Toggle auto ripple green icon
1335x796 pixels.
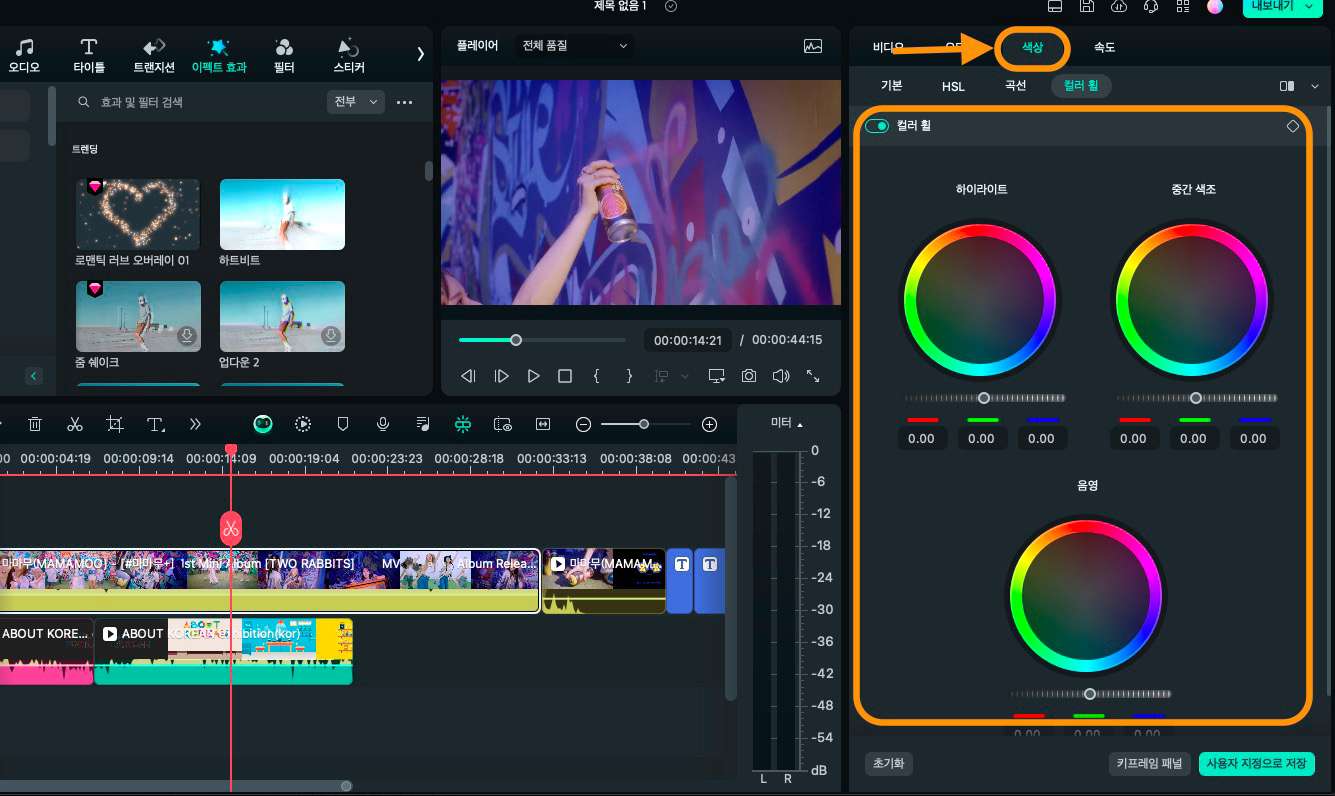(462, 424)
